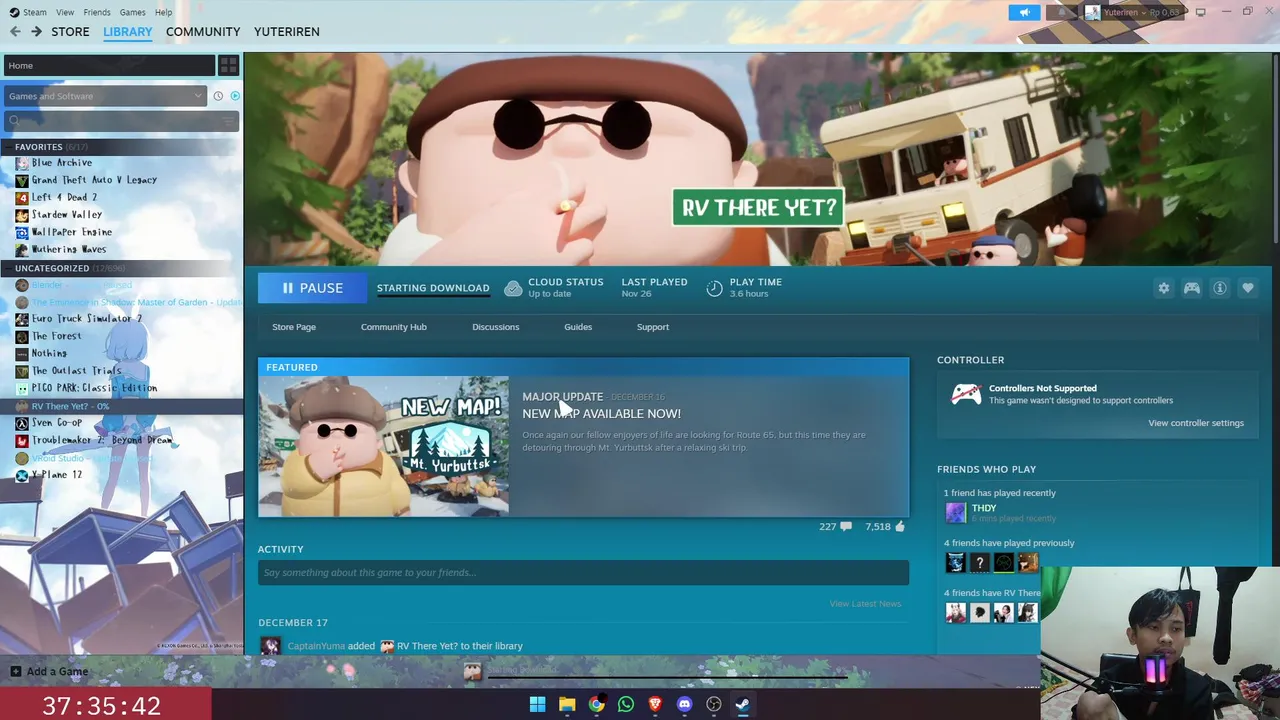Open friend THDY's avatar
The image size is (1280, 720).
point(956,513)
